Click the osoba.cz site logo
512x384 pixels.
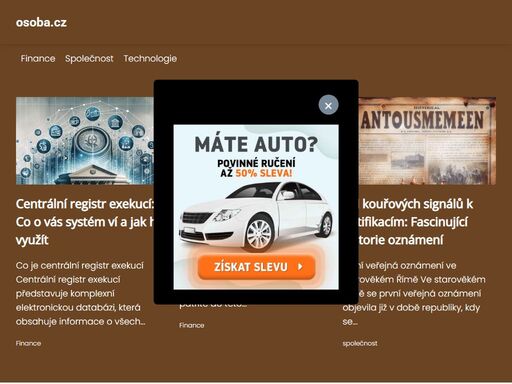(x=41, y=22)
